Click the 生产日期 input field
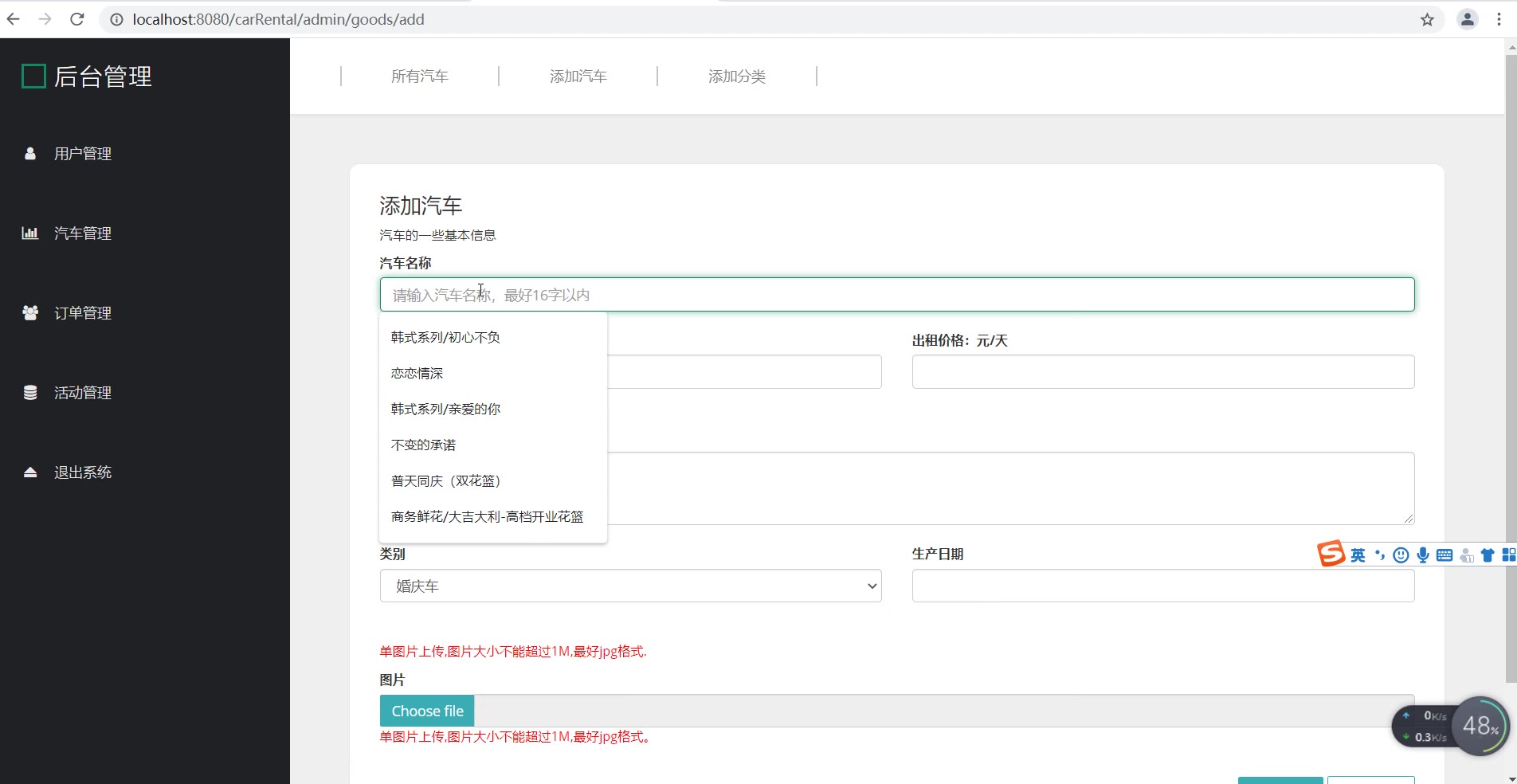The height and width of the screenshot is (784, 1517). [x=1162, y=586]
